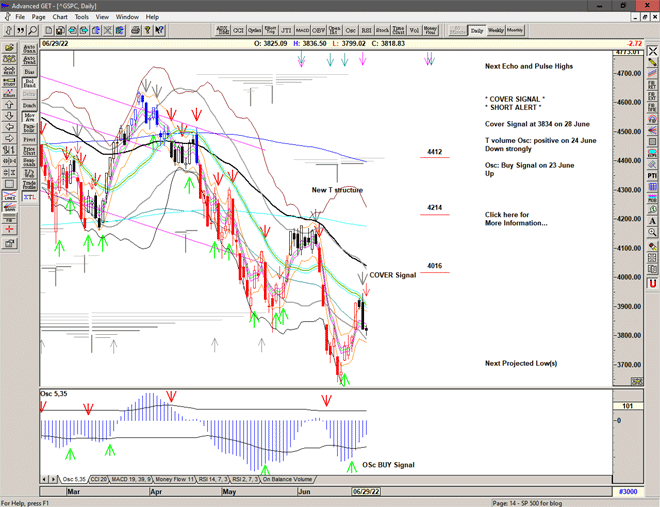This screenshot has width=660, height=507.
Task: Open the Chart menu
Action: [60, 17]
